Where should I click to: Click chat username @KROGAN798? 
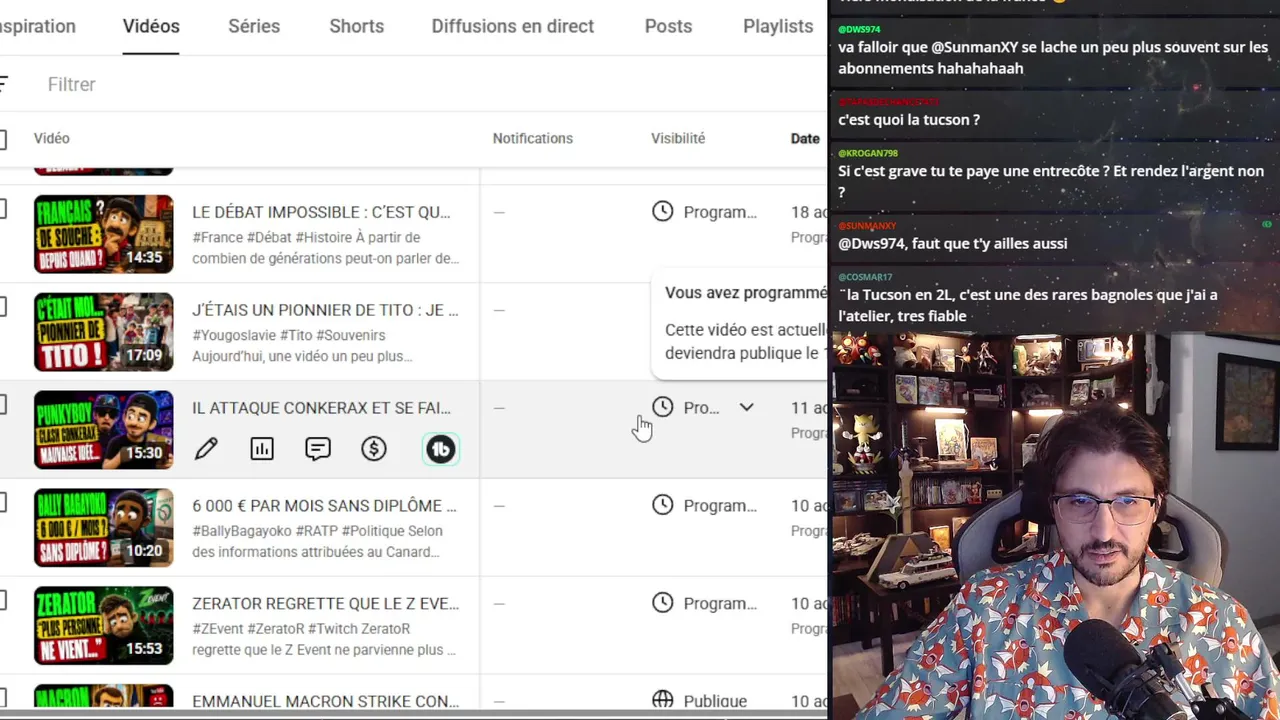(868, 153)
